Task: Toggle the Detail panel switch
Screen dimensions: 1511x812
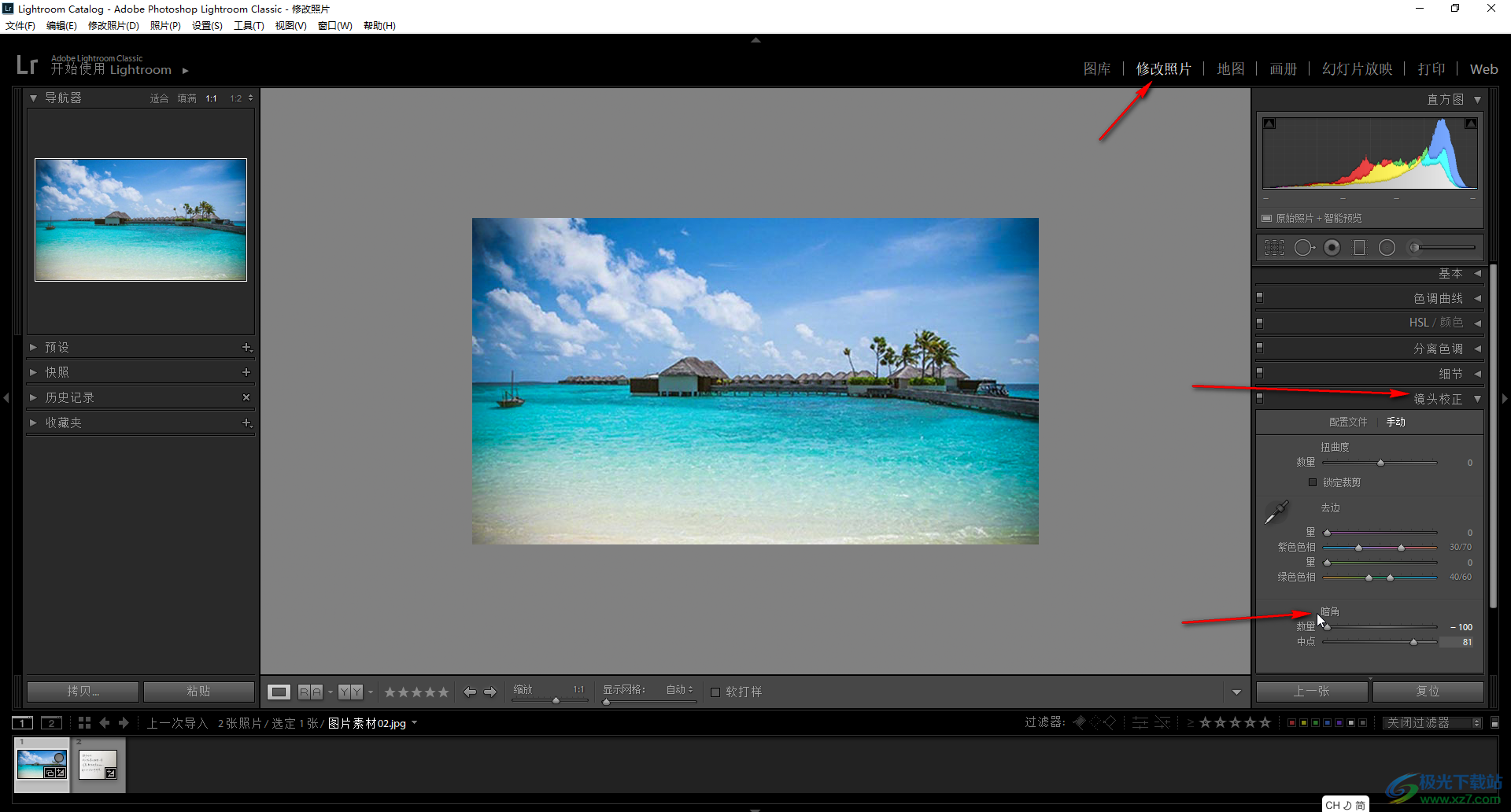Action: pos(1260,373)
